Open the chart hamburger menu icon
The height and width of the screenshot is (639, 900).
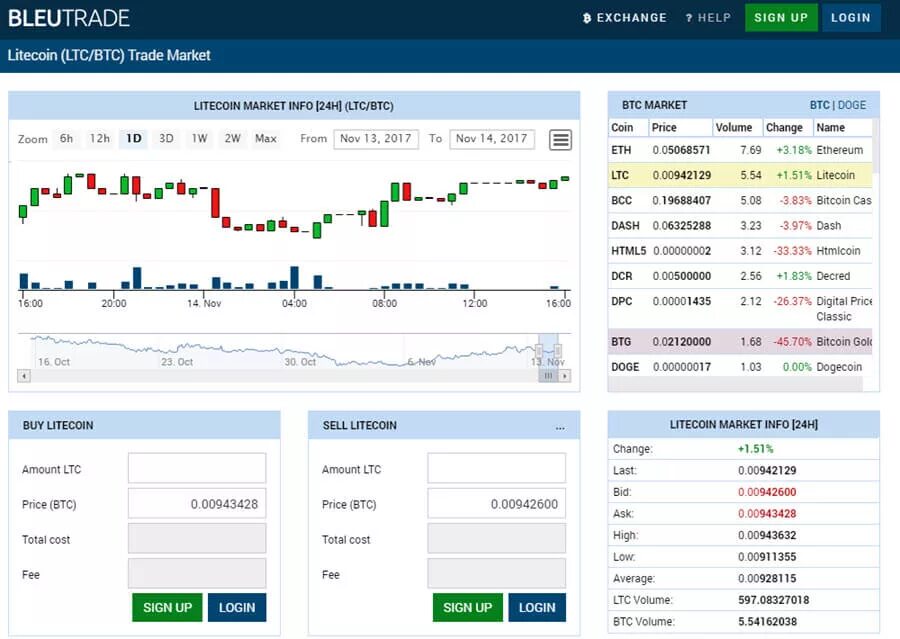[x=560, y=140]
